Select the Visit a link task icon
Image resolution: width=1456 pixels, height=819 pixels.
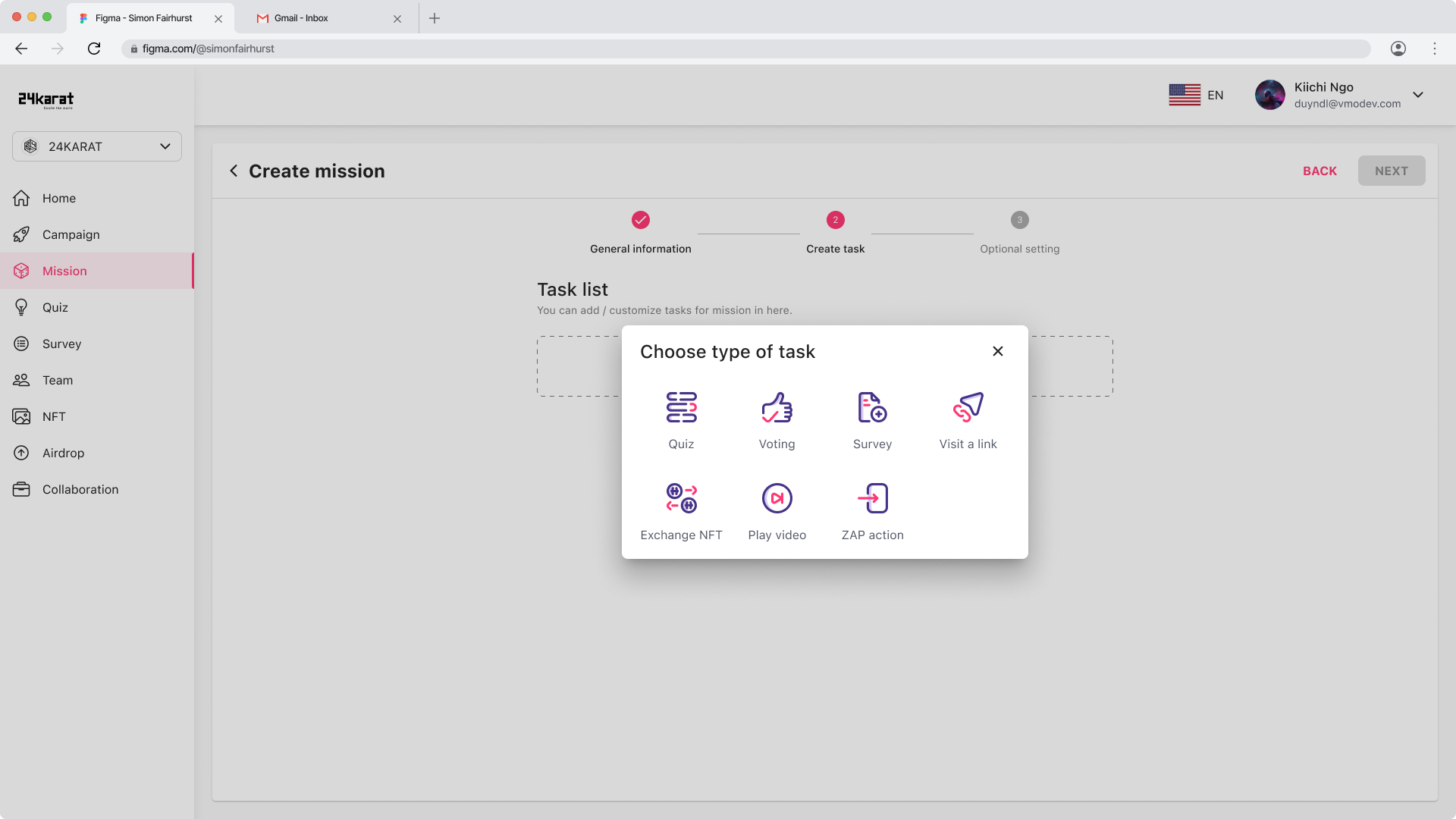point(968,407)
